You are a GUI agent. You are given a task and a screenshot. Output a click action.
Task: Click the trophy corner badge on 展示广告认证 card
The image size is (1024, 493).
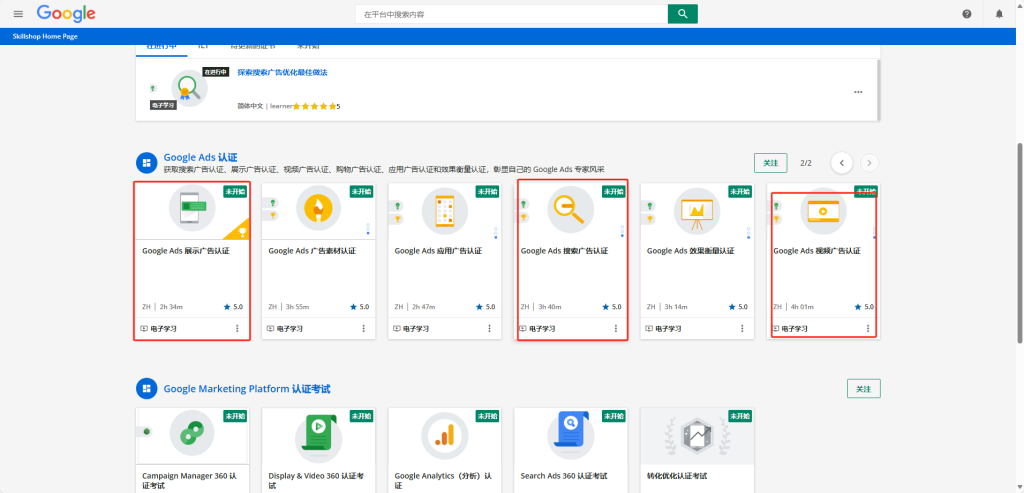pos(239,230)
